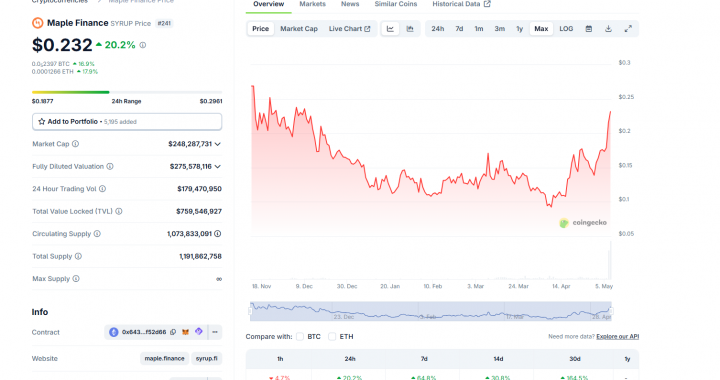
Task: Expand Fully Diluted Valuation chevron
Action: pos(218,167)
